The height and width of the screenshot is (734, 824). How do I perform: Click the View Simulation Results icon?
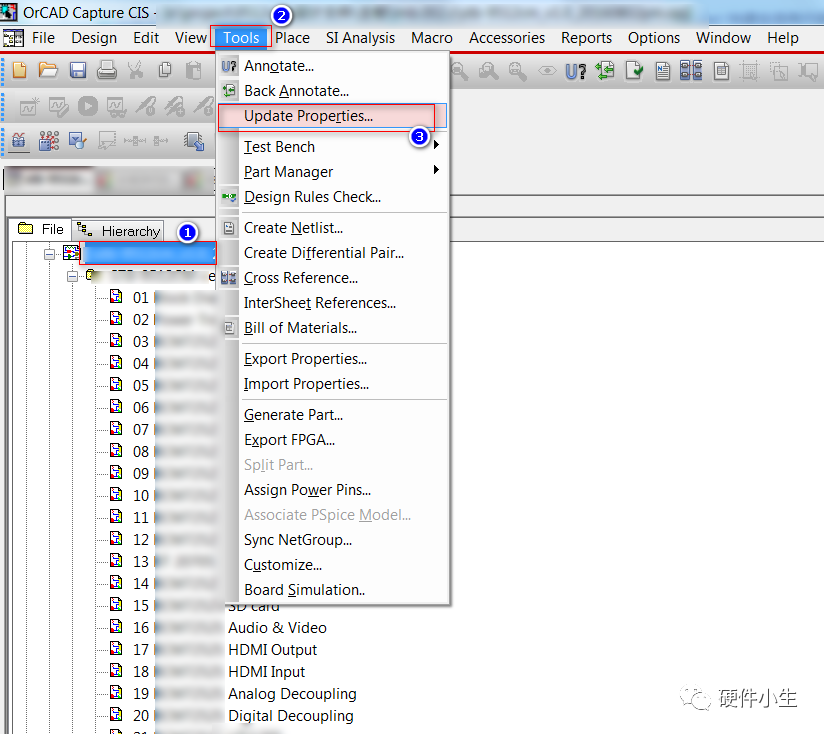point(117,108)
